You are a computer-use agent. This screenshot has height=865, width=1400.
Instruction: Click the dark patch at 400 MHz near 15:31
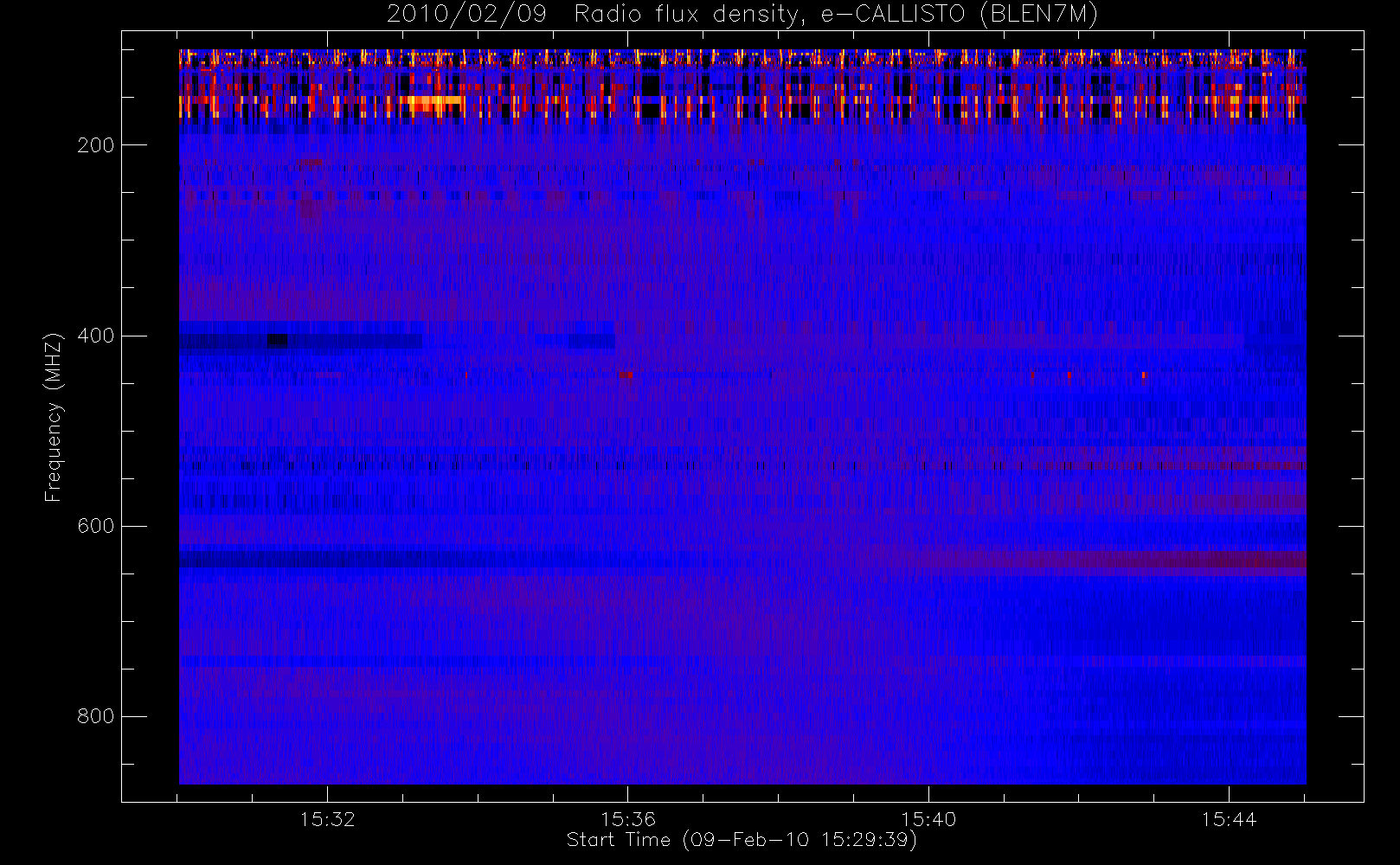pos(277,340)
